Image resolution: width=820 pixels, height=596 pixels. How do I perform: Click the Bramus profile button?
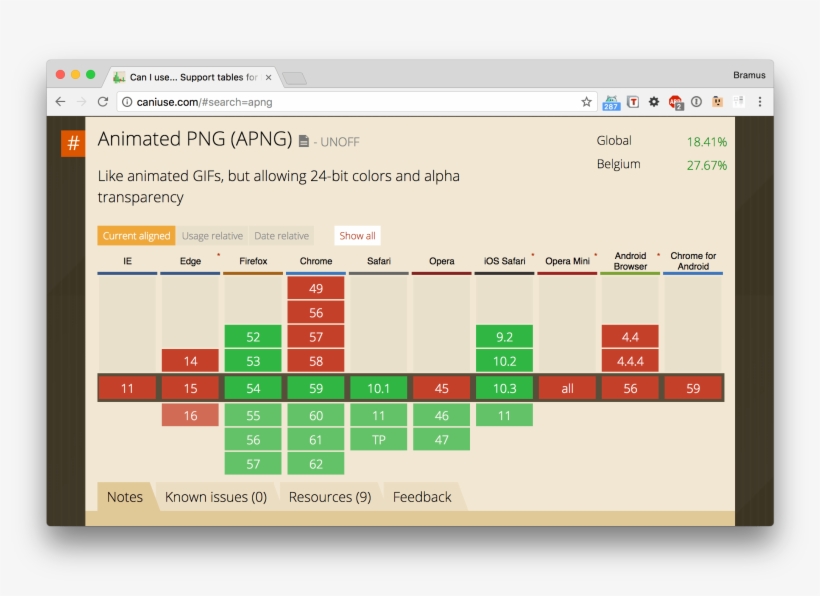(749, 75)
